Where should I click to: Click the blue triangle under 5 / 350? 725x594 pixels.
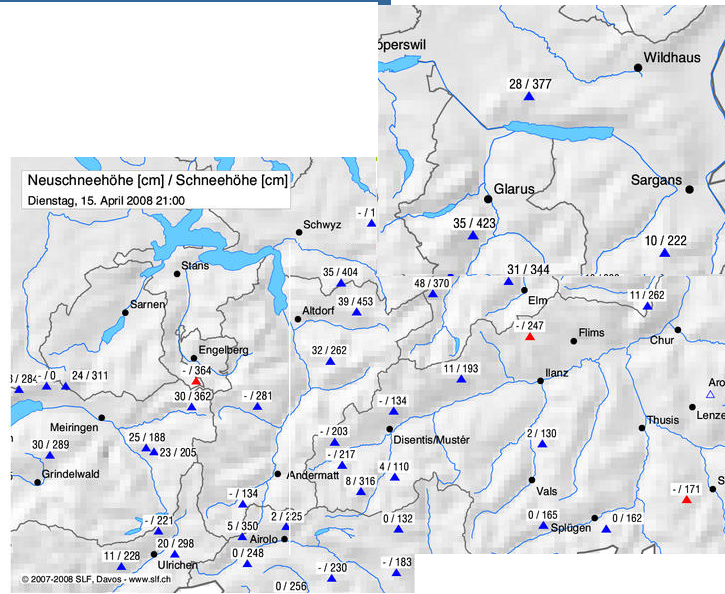(x=242, y=537)
